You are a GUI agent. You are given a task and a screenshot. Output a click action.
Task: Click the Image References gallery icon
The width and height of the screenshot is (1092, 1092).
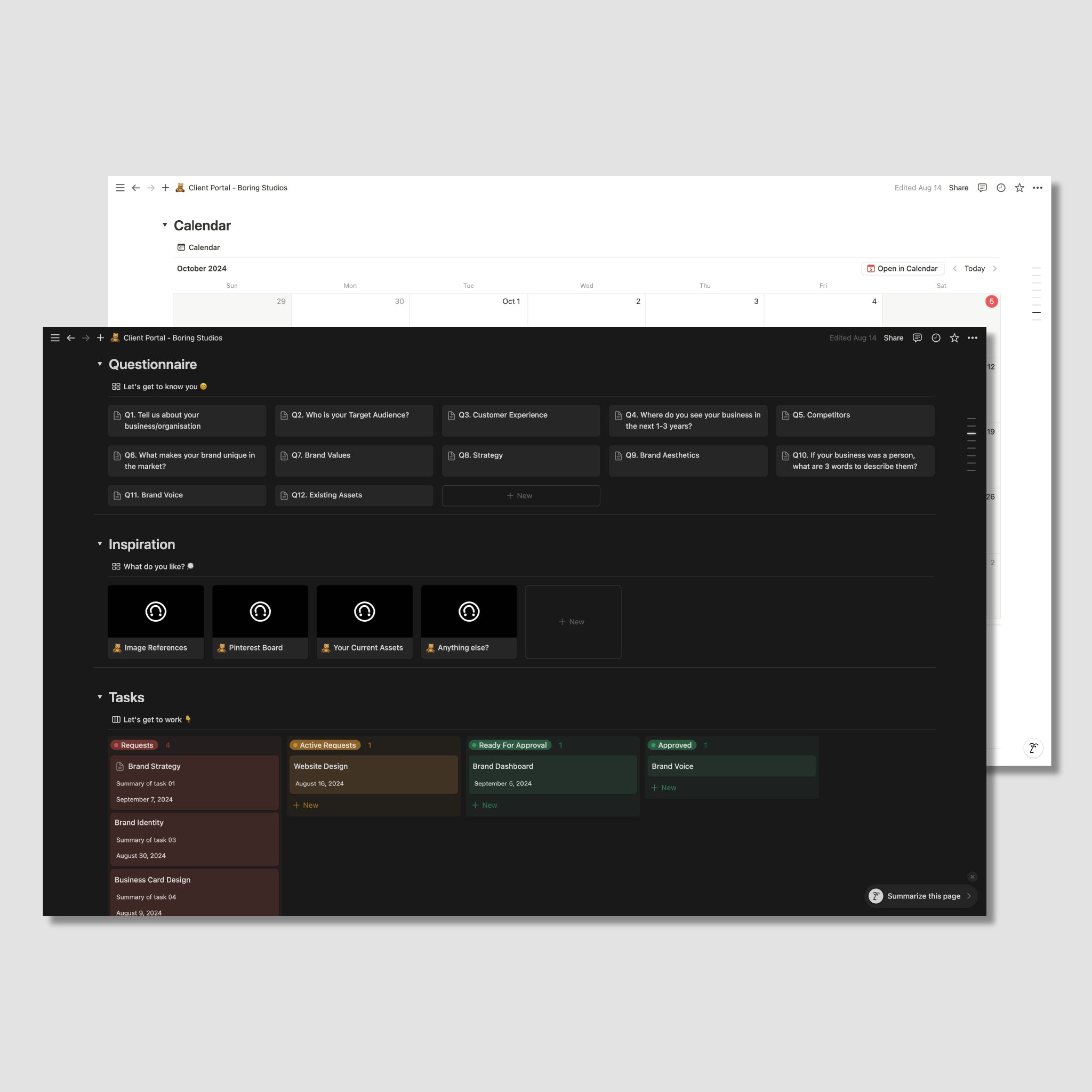155,611
